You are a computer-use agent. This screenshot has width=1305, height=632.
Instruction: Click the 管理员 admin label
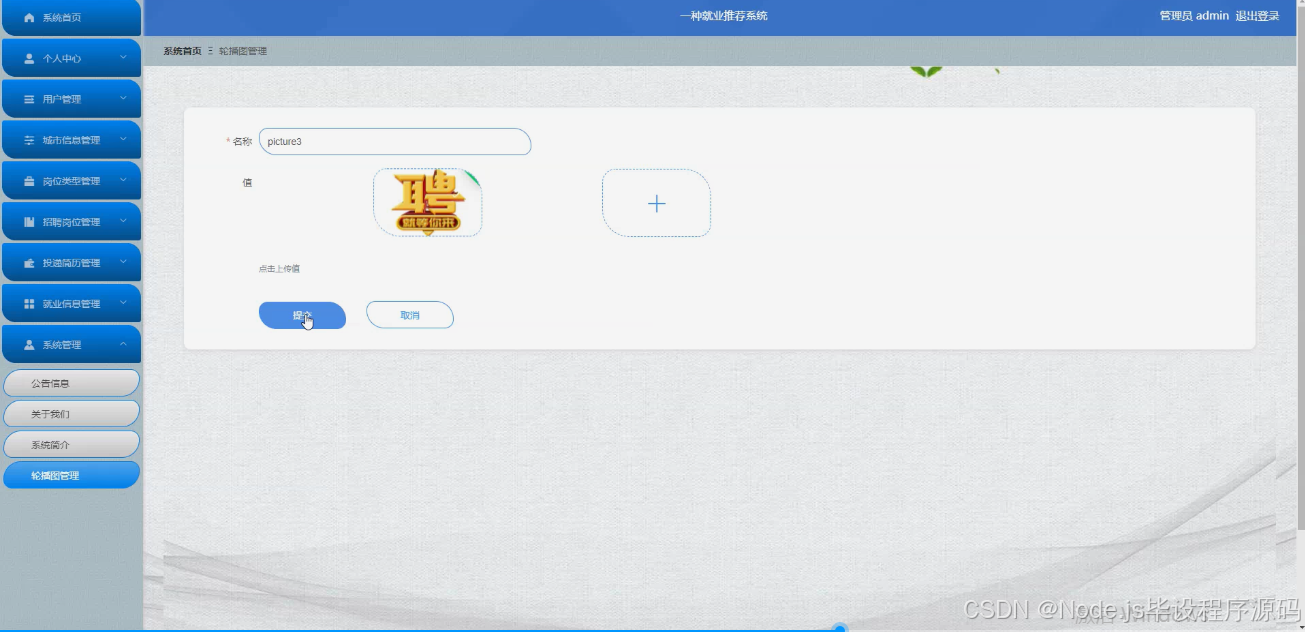(x=1194, y=16)
